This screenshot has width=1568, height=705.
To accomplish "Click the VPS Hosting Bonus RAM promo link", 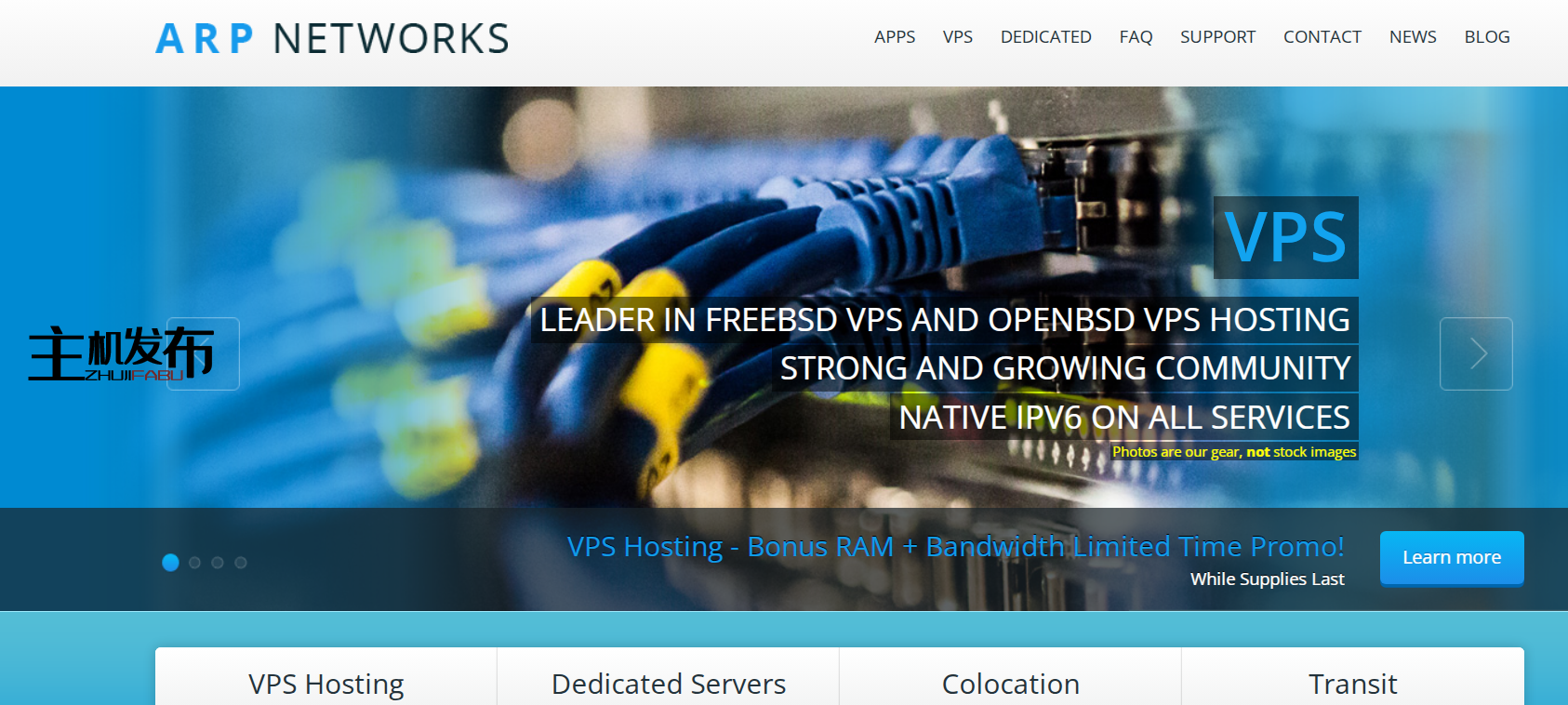I will pyautogui.click(x=955, y=547).
